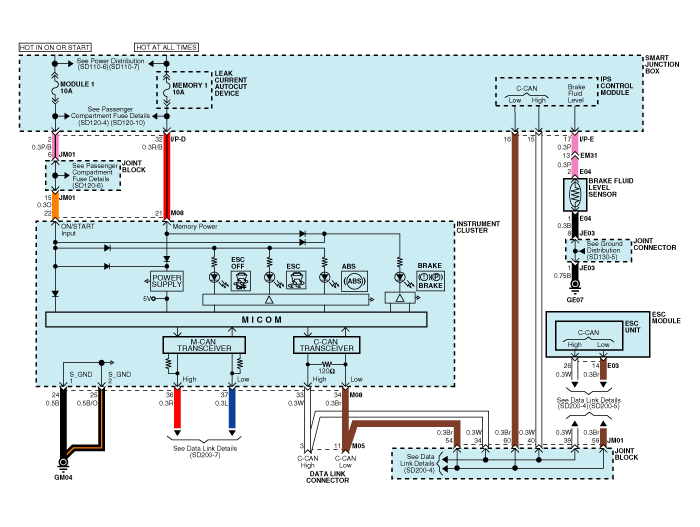700x527 pixels.
Task: Click the BRAKE warning lamp icon
Action: point(430,281)
